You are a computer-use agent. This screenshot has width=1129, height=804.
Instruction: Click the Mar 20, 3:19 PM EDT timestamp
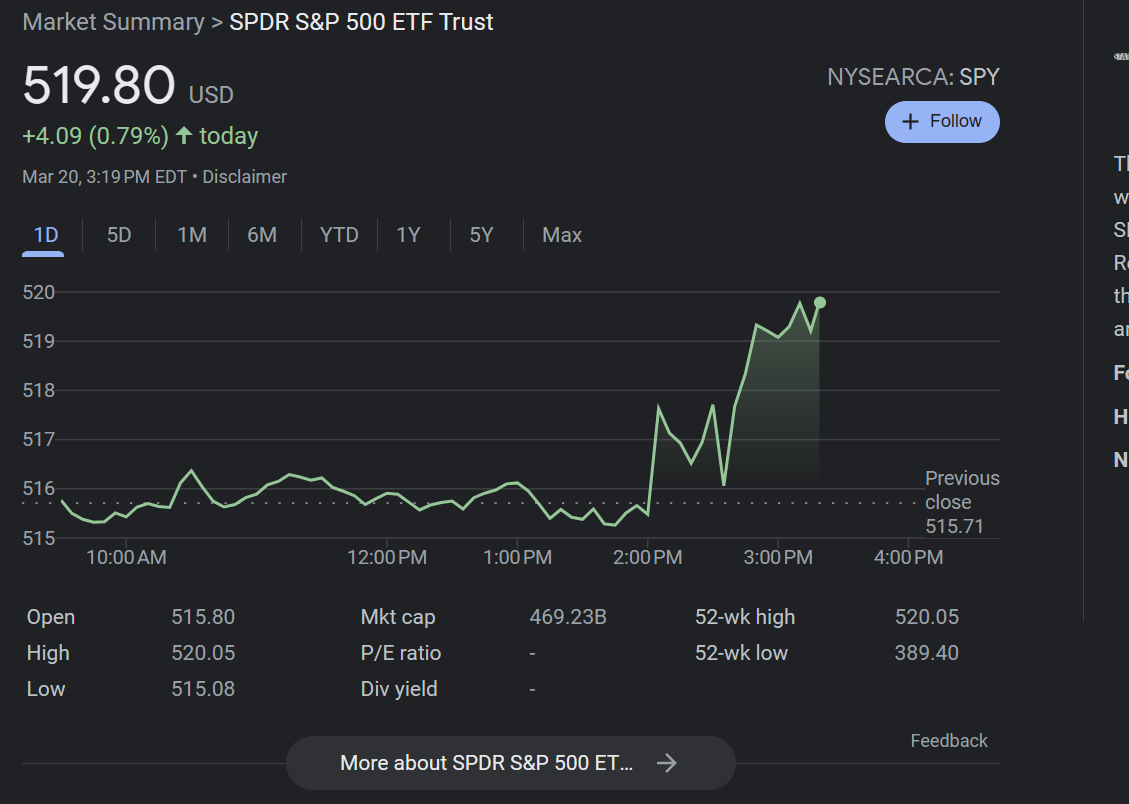click(104, 177)
